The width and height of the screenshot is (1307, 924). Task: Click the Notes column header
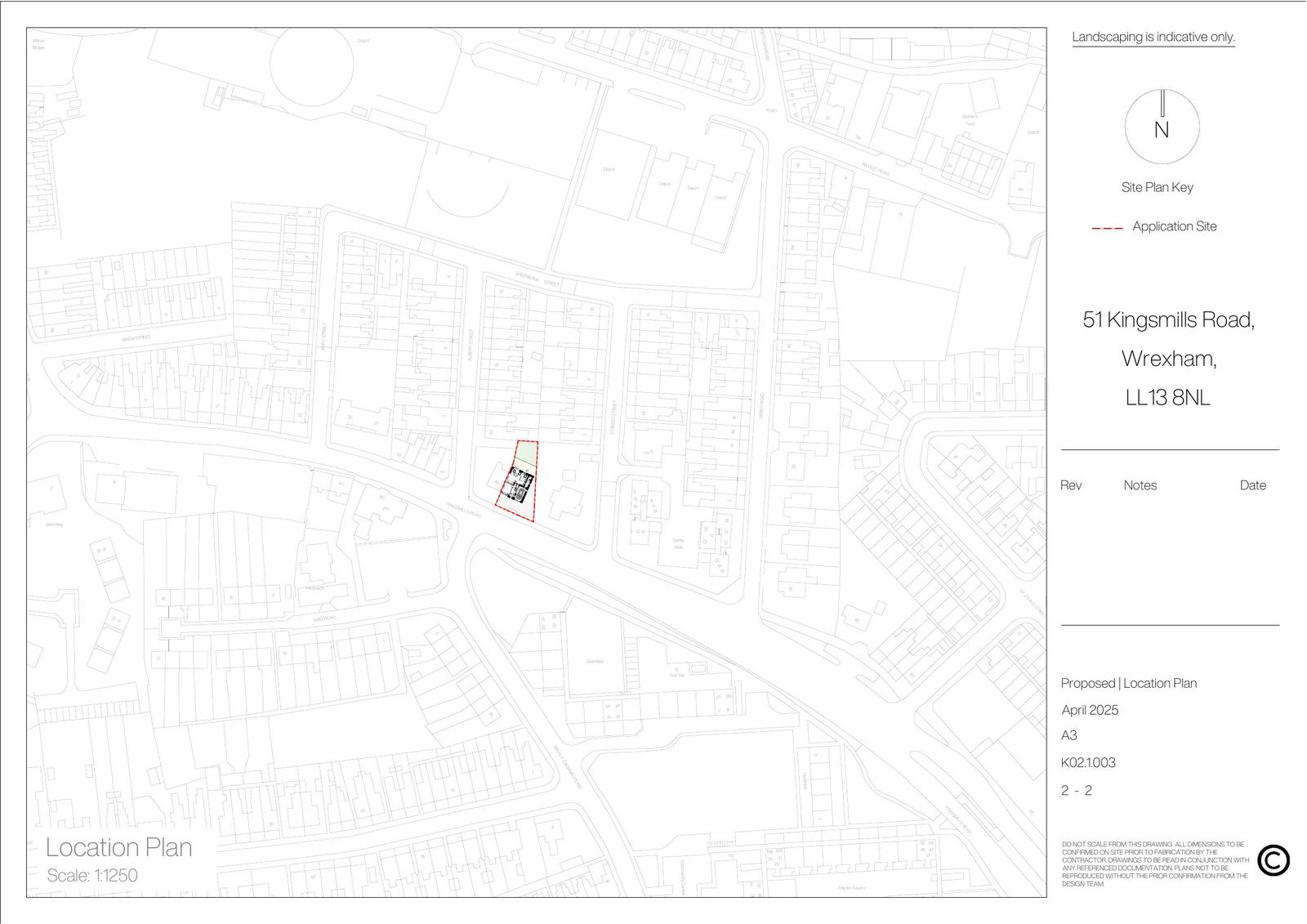[x=1140, y=485]
